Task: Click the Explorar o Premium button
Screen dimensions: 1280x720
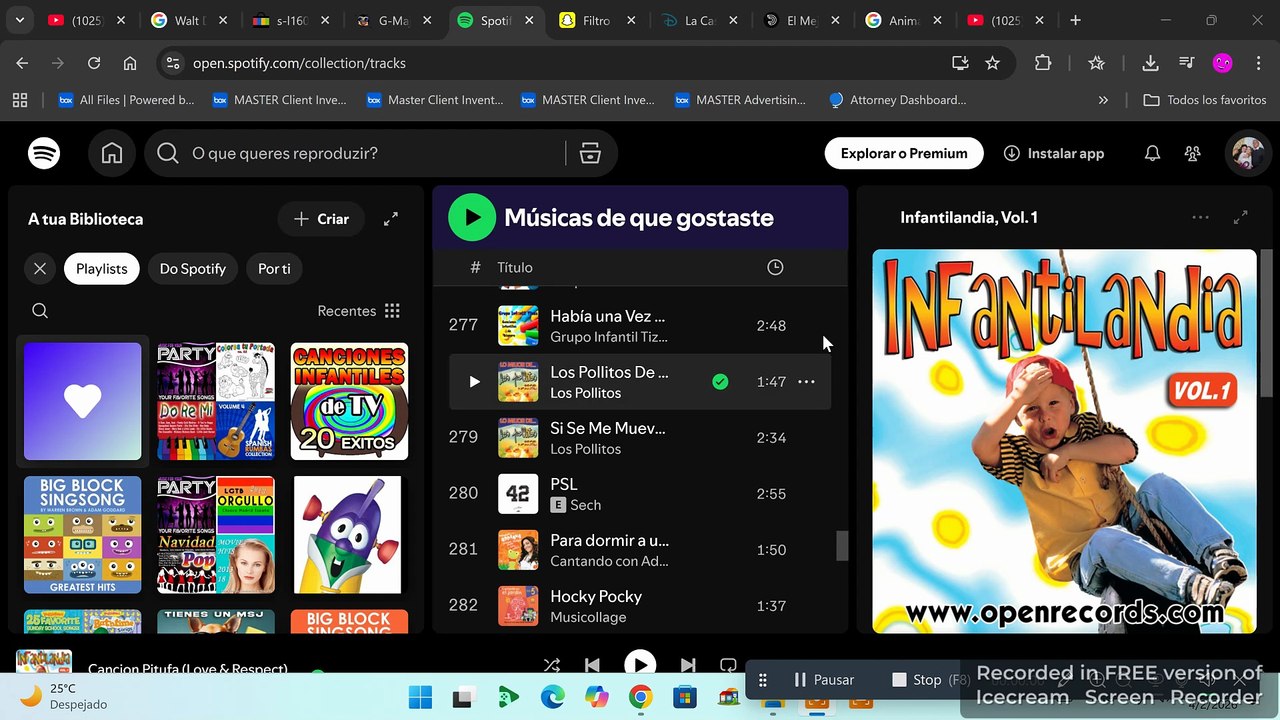Action: click(x=904, y=154)
